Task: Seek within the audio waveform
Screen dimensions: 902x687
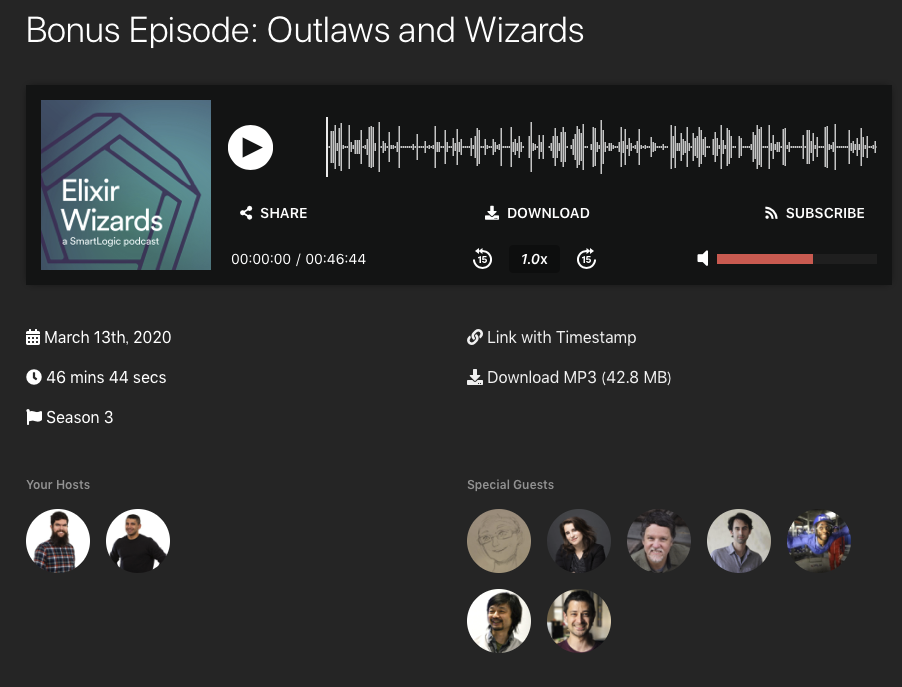Action: pos(601,147)
